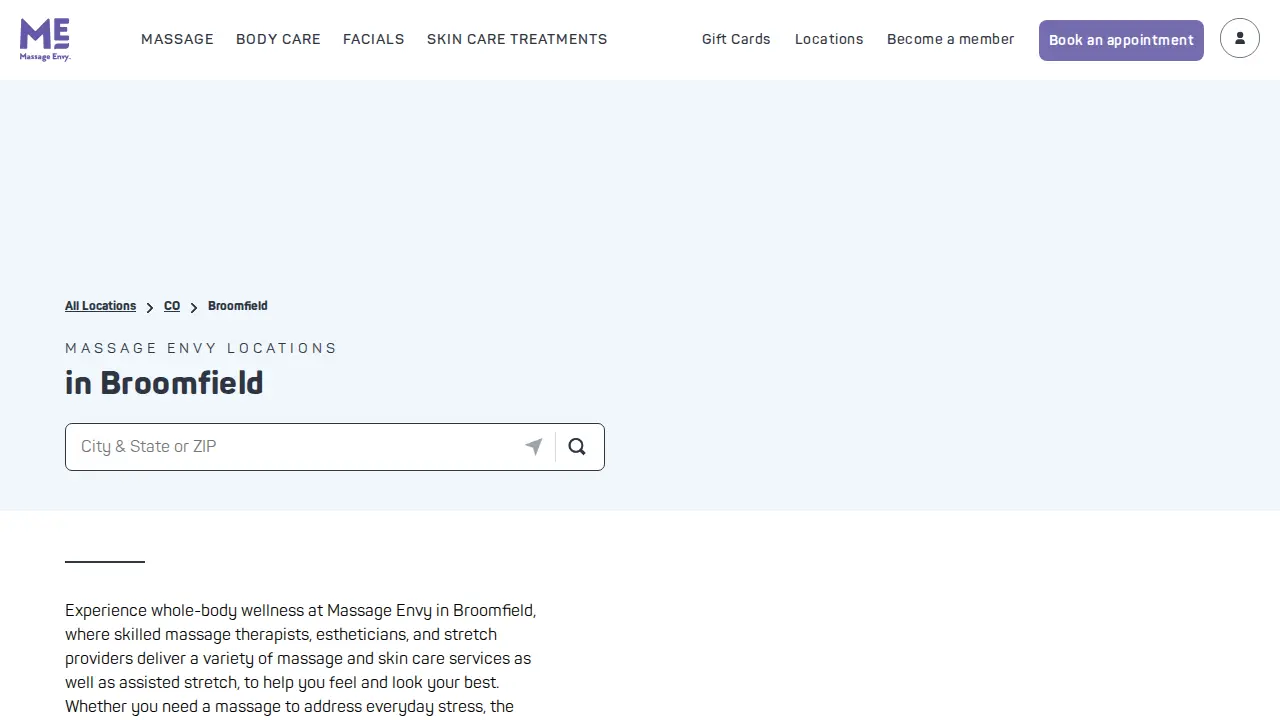
Task: Open the MASSAGE menu
Action: [177, 39]
